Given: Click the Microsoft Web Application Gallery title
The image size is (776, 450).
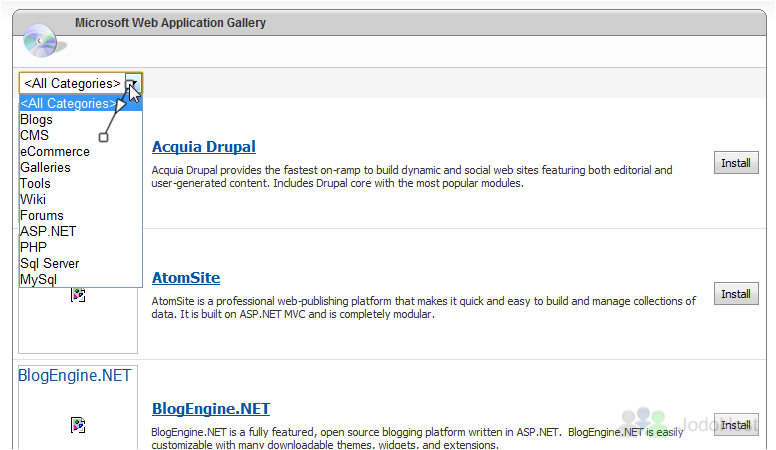Looking at the screenshot, I should click(170, 23).
